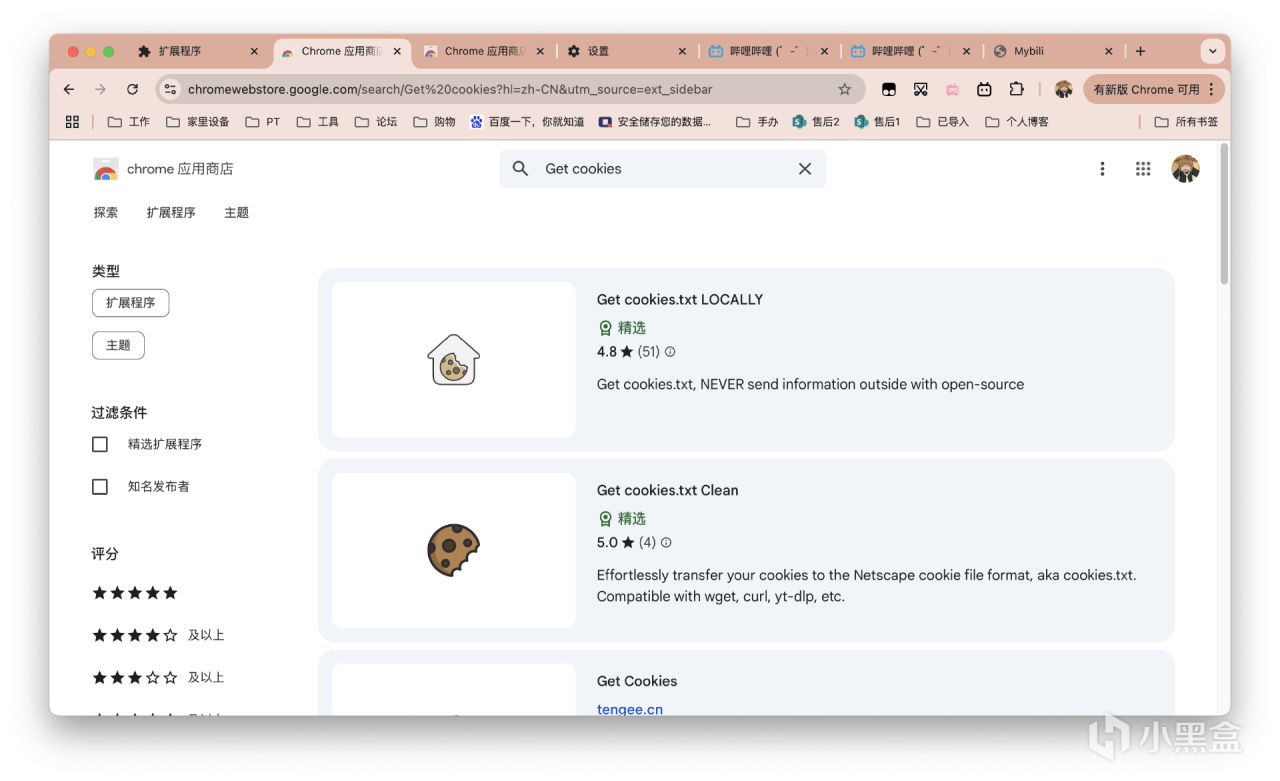Close the 设置 tab
The width and height of the screenshot is (1280, 781).
pos(682,51)
